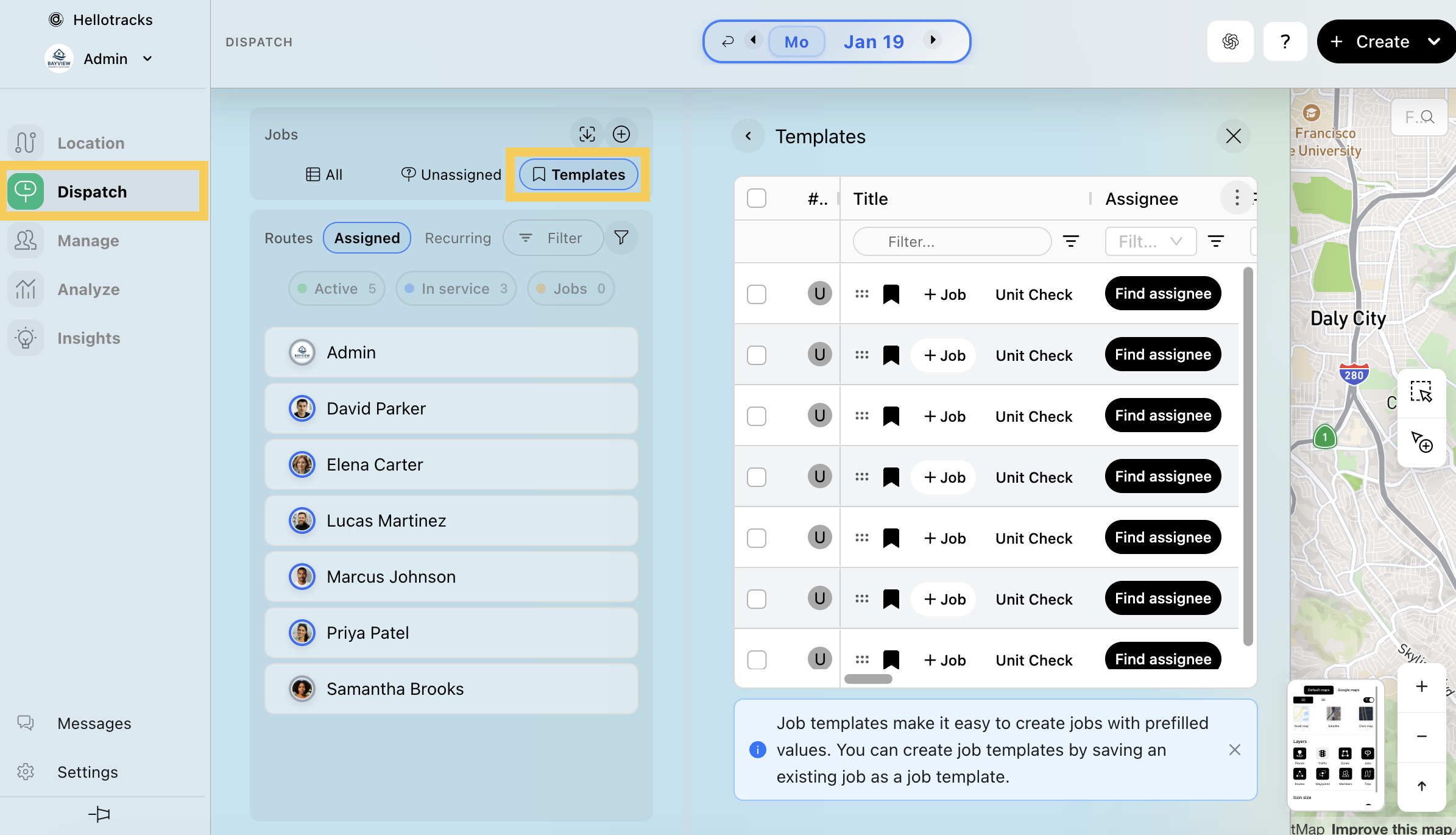Click the scan import icon in Jobs panel

[587, 134]
